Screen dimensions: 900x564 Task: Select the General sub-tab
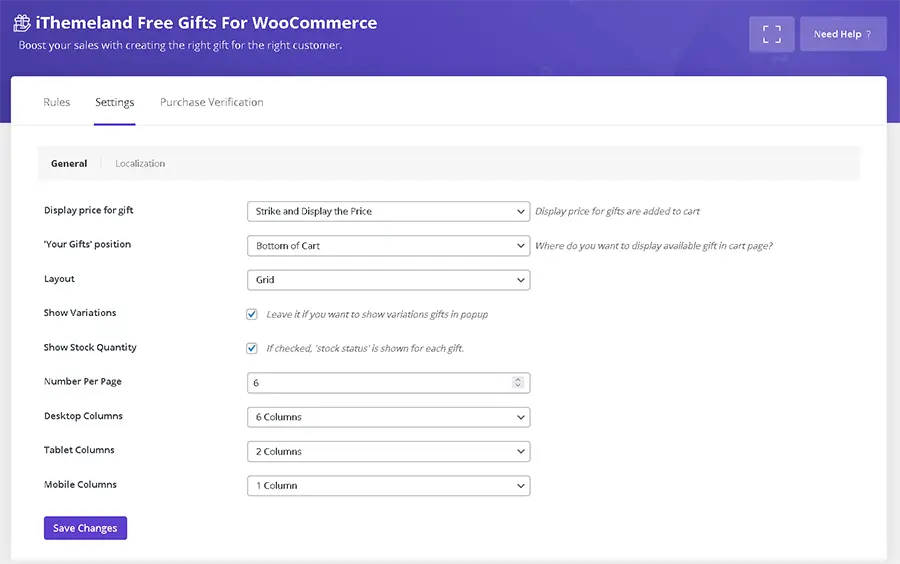coord(69,164)
